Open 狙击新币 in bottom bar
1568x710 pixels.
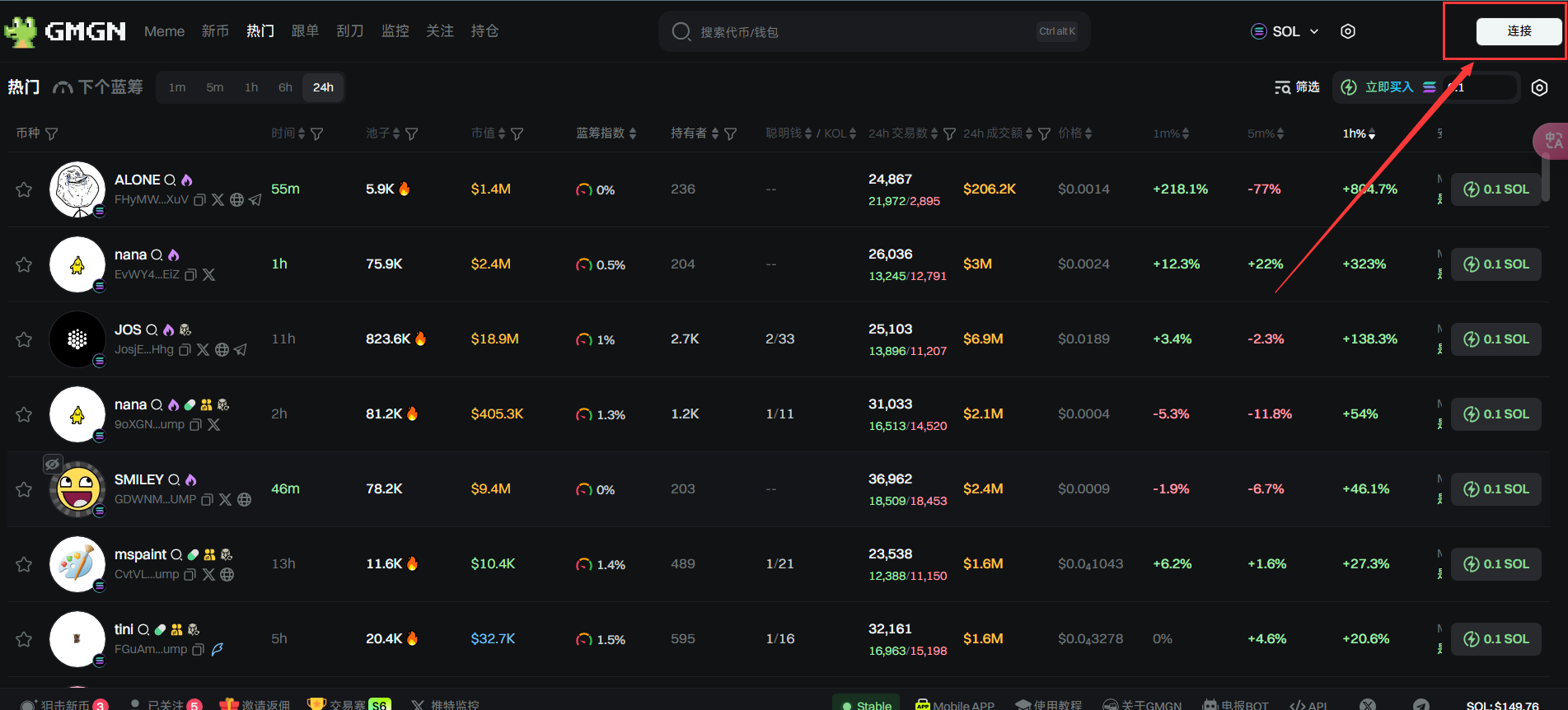click(x=65, y=705)
